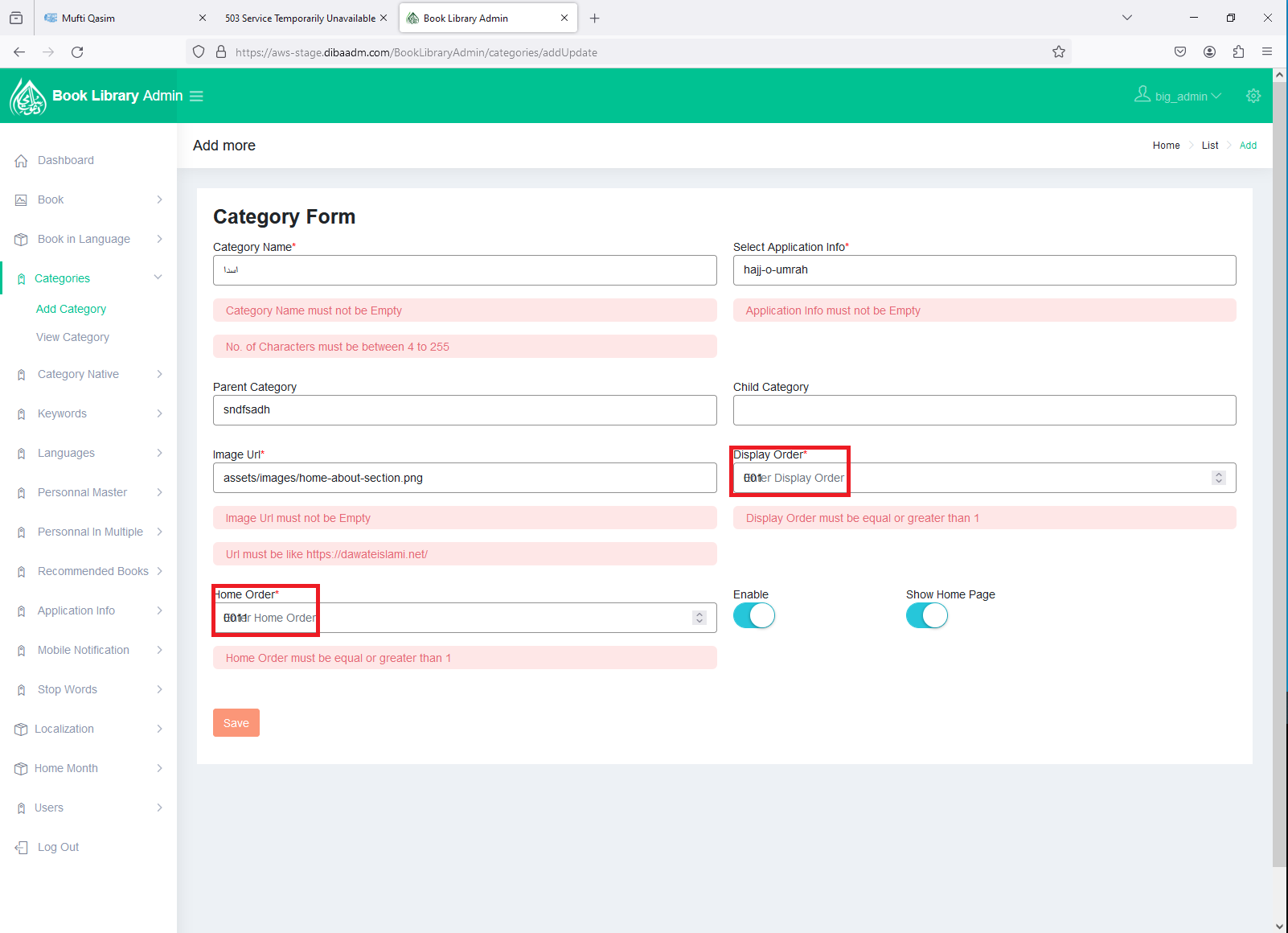Click the hamburger sidebar toggle icon
1288x933 pixels.
pyautogui.click(x=196, y=96)
